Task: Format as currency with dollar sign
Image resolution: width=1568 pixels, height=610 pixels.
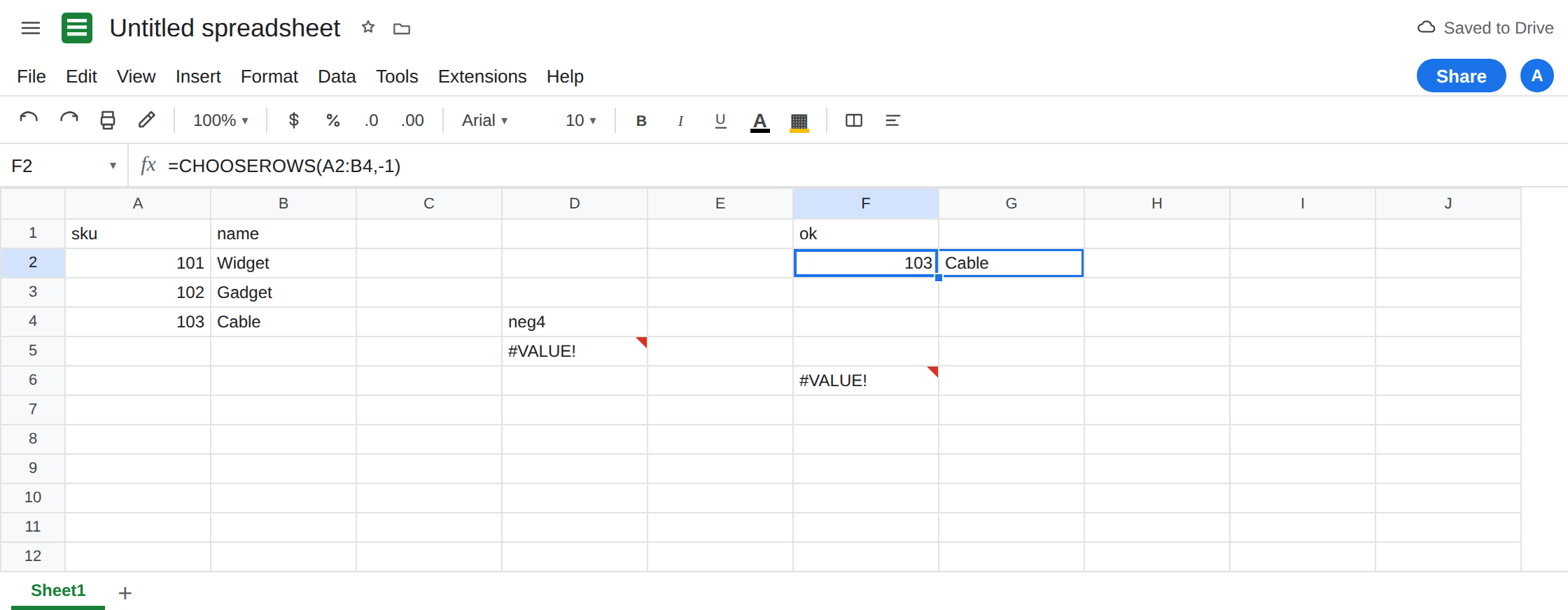Action: point(294,120)
